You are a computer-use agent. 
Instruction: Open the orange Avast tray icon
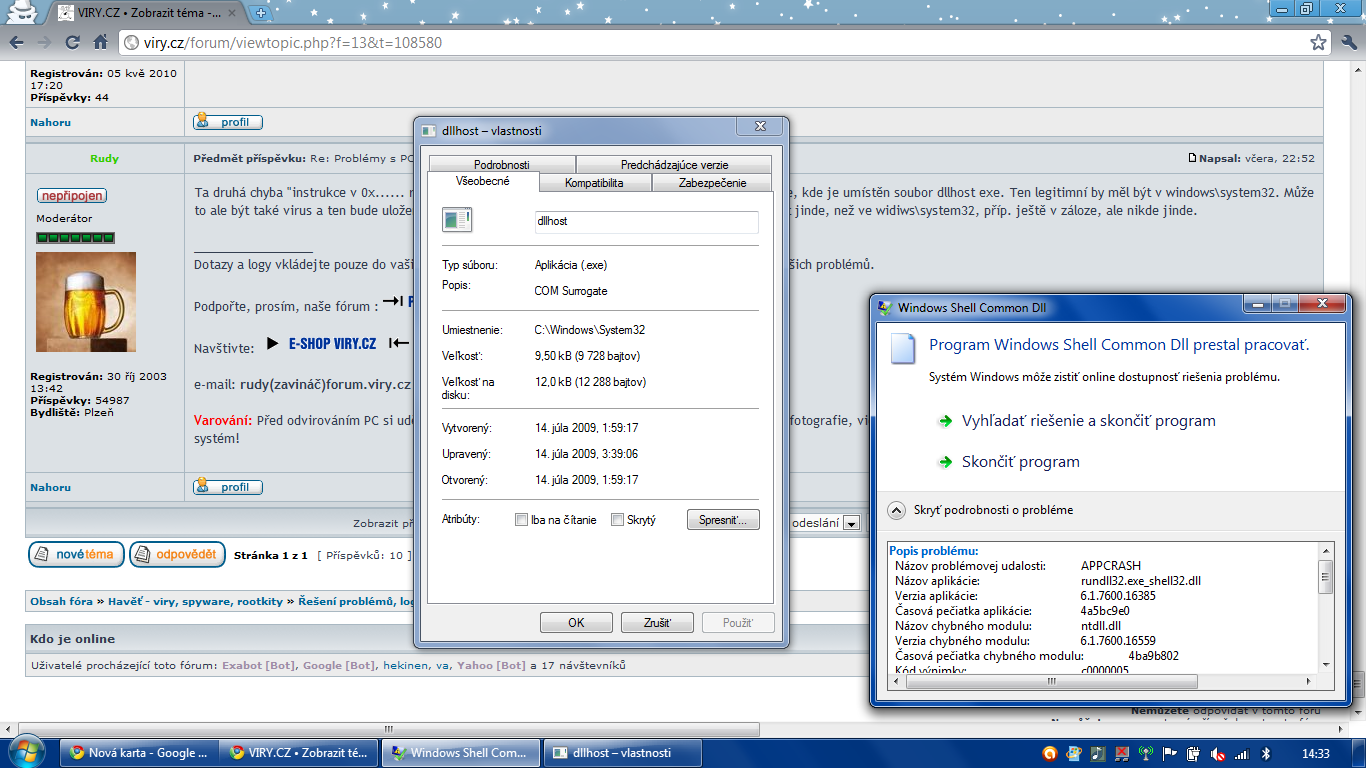1049,753
